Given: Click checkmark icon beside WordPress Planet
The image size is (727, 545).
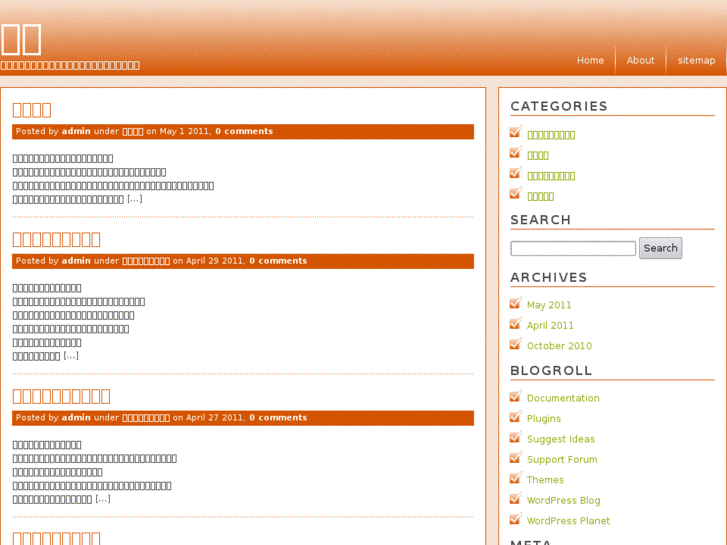Looking at the screenshot, I should 516,519.
